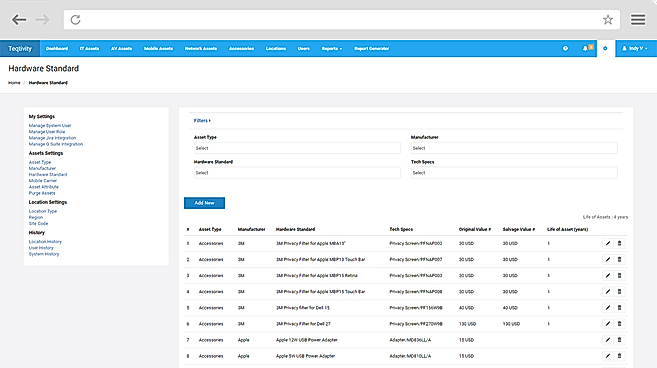Viewport: 657px width, 368px height.
Task: Open the Accessories nav item
Action: (241, 49)
